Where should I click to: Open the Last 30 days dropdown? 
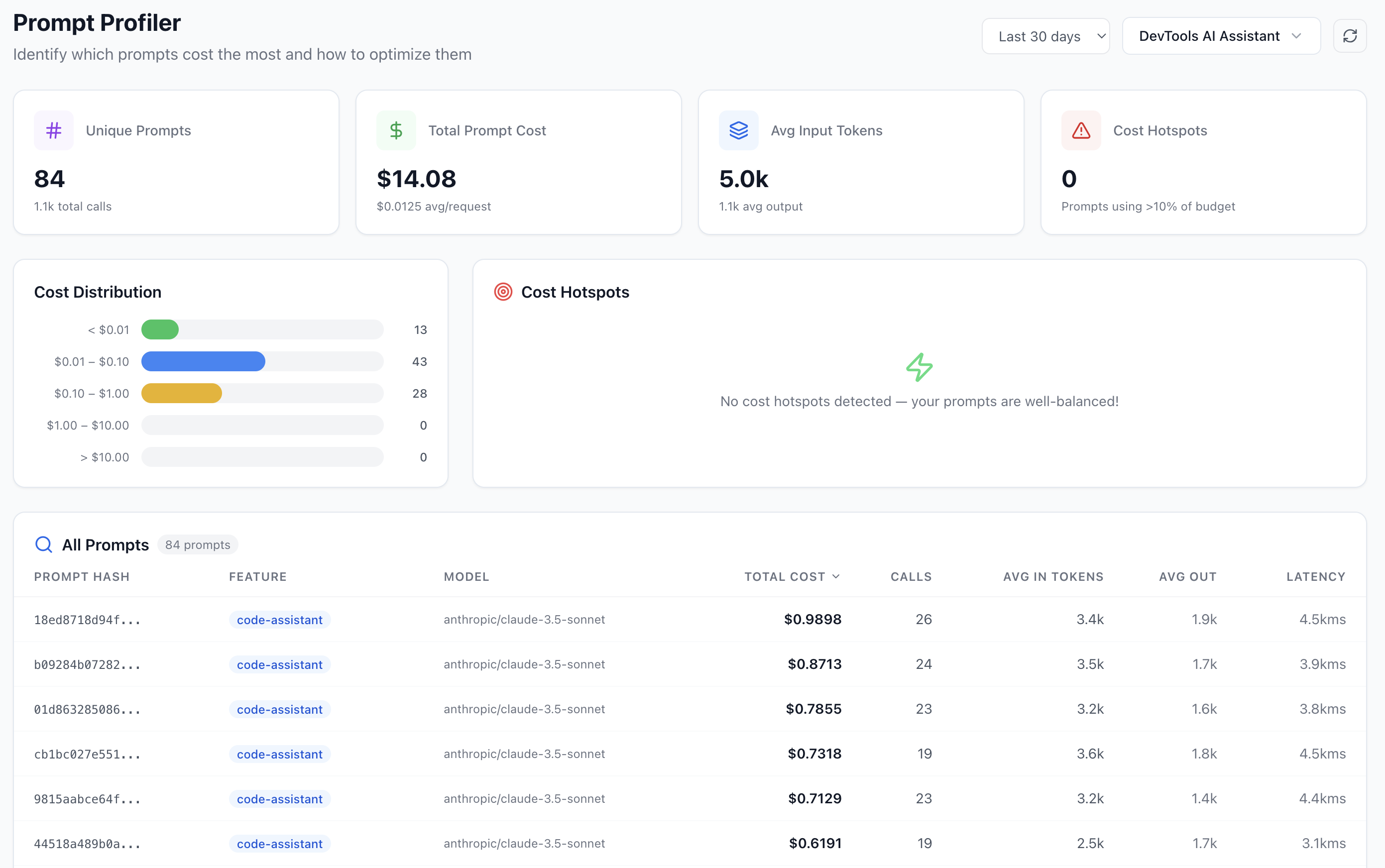point(1046,36)
